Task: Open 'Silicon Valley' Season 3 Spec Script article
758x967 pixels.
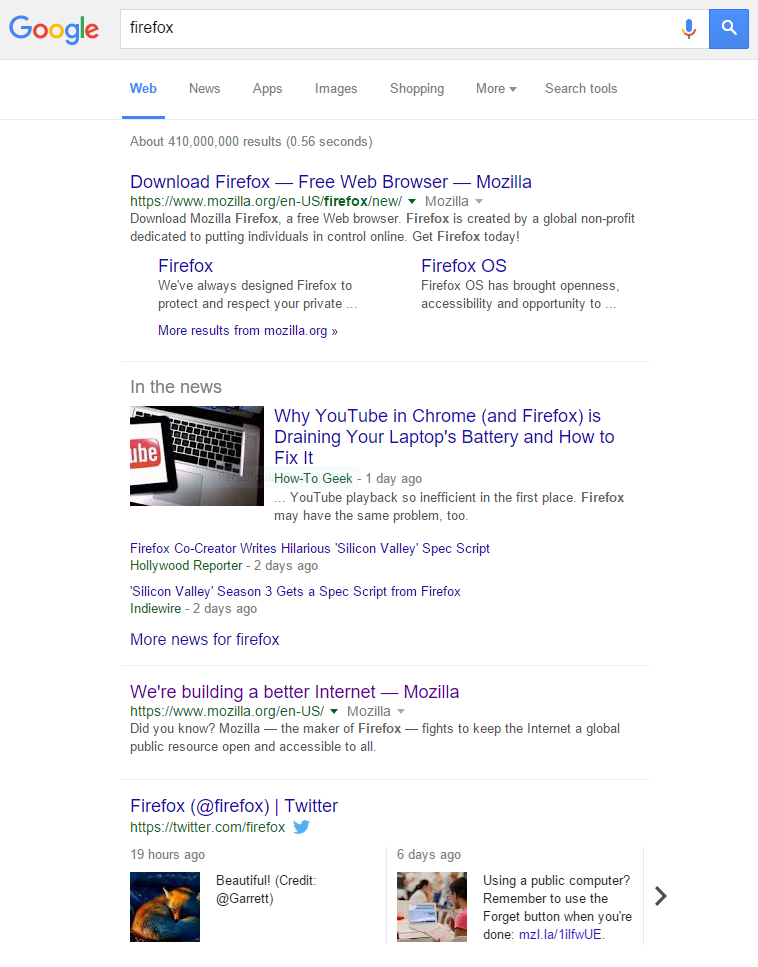Action: point(295,591)
